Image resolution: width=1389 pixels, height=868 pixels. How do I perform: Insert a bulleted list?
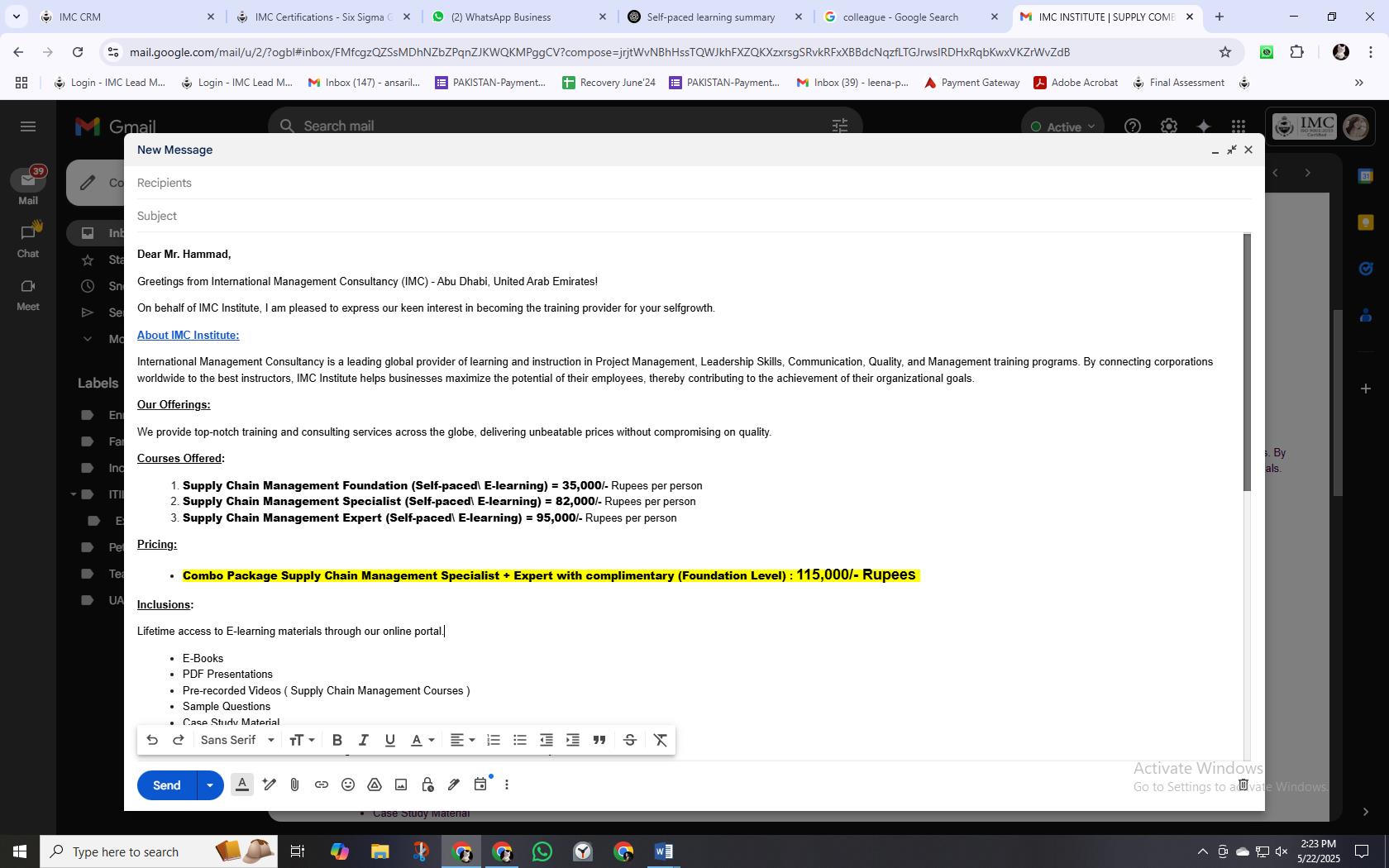[x=520, y=740]
